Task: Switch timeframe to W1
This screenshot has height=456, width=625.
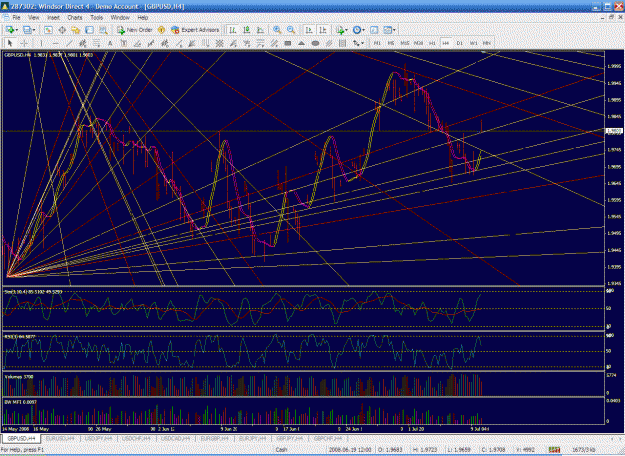Action: (x=473, y=43)
